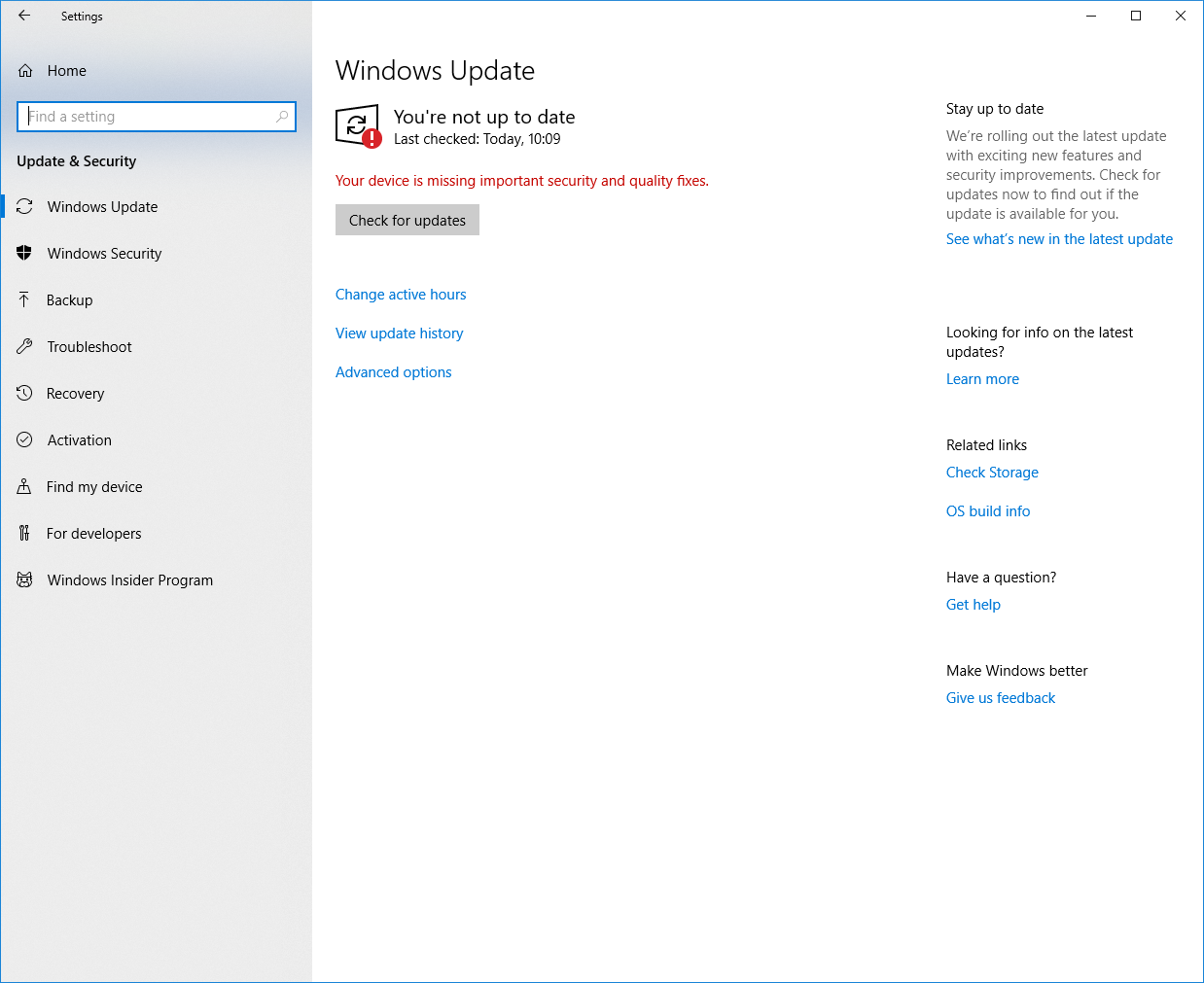
Task: Maximize the Settings window
Action: pyautogui.click(x=1136, y=16)
